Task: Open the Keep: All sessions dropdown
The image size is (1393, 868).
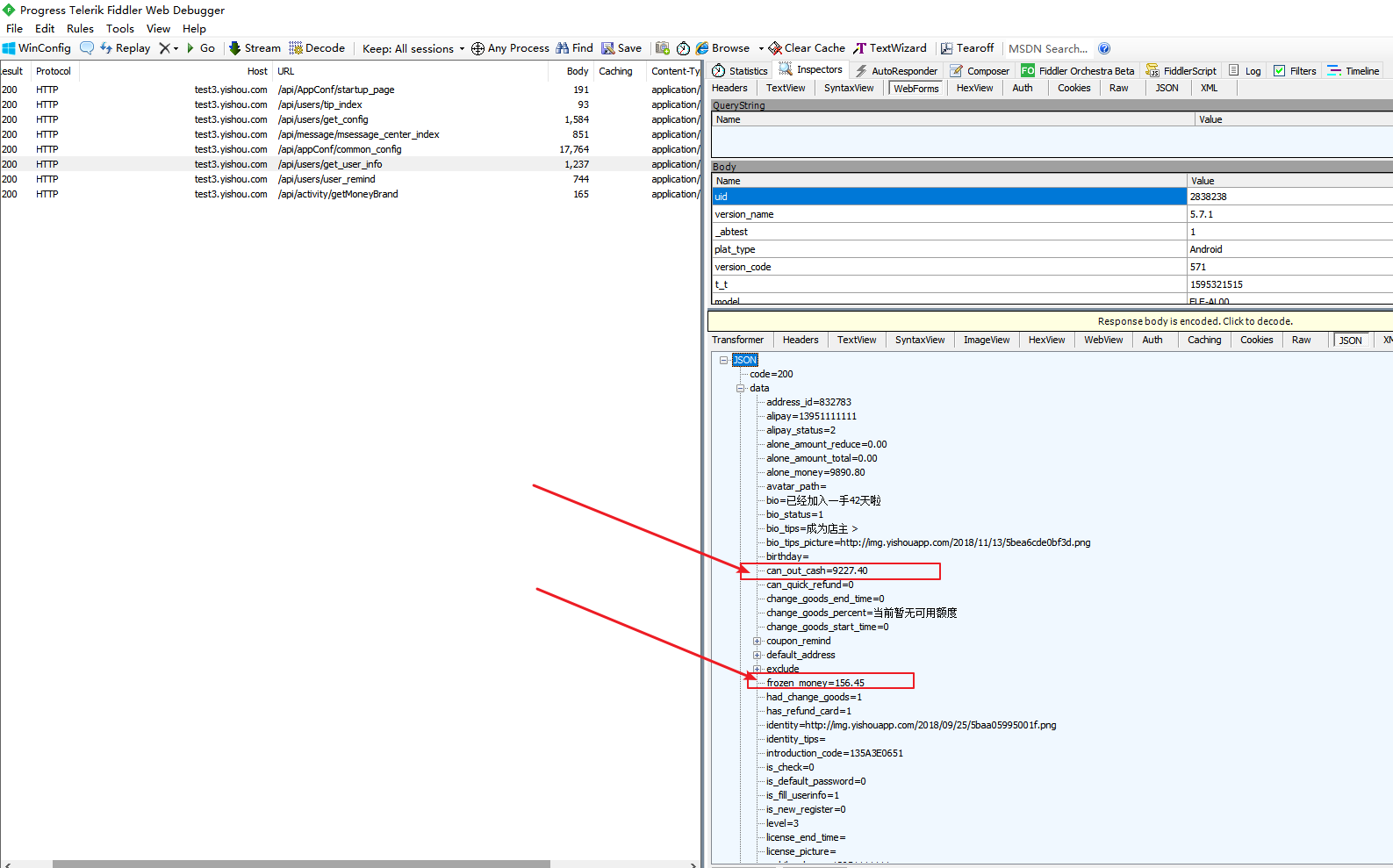Action: point(413,48)
